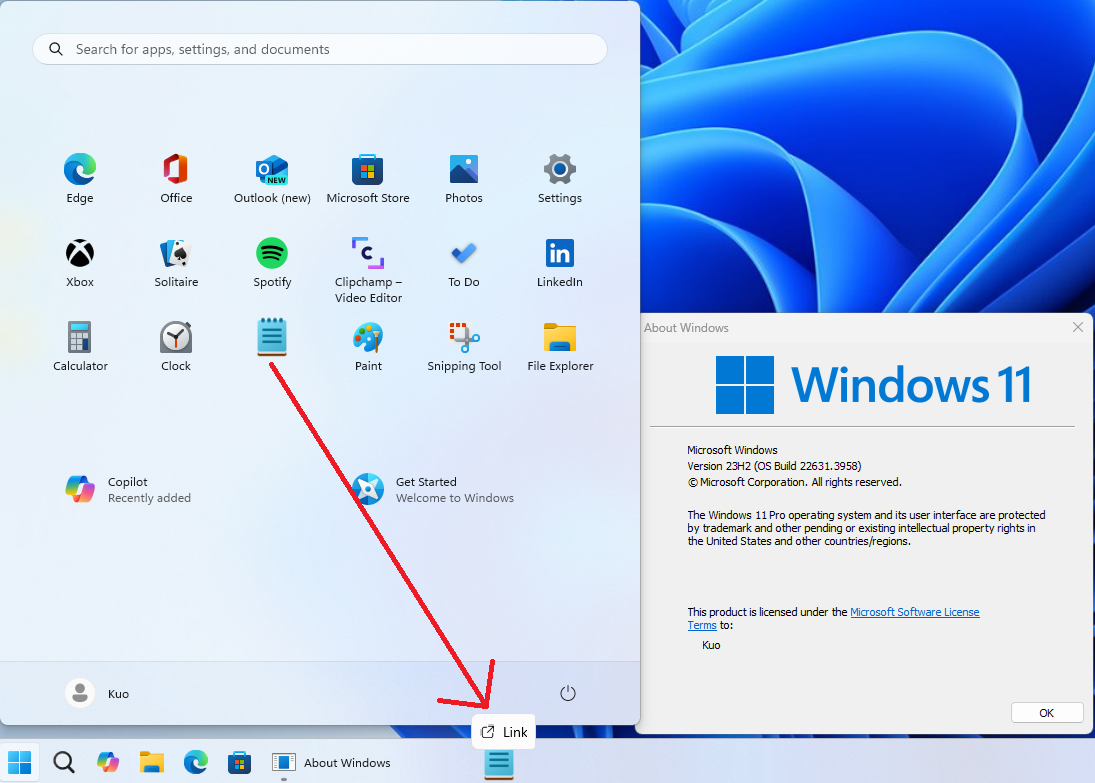Open the Kuo user account menu
1095x783 pixels.
pos(97,693)
